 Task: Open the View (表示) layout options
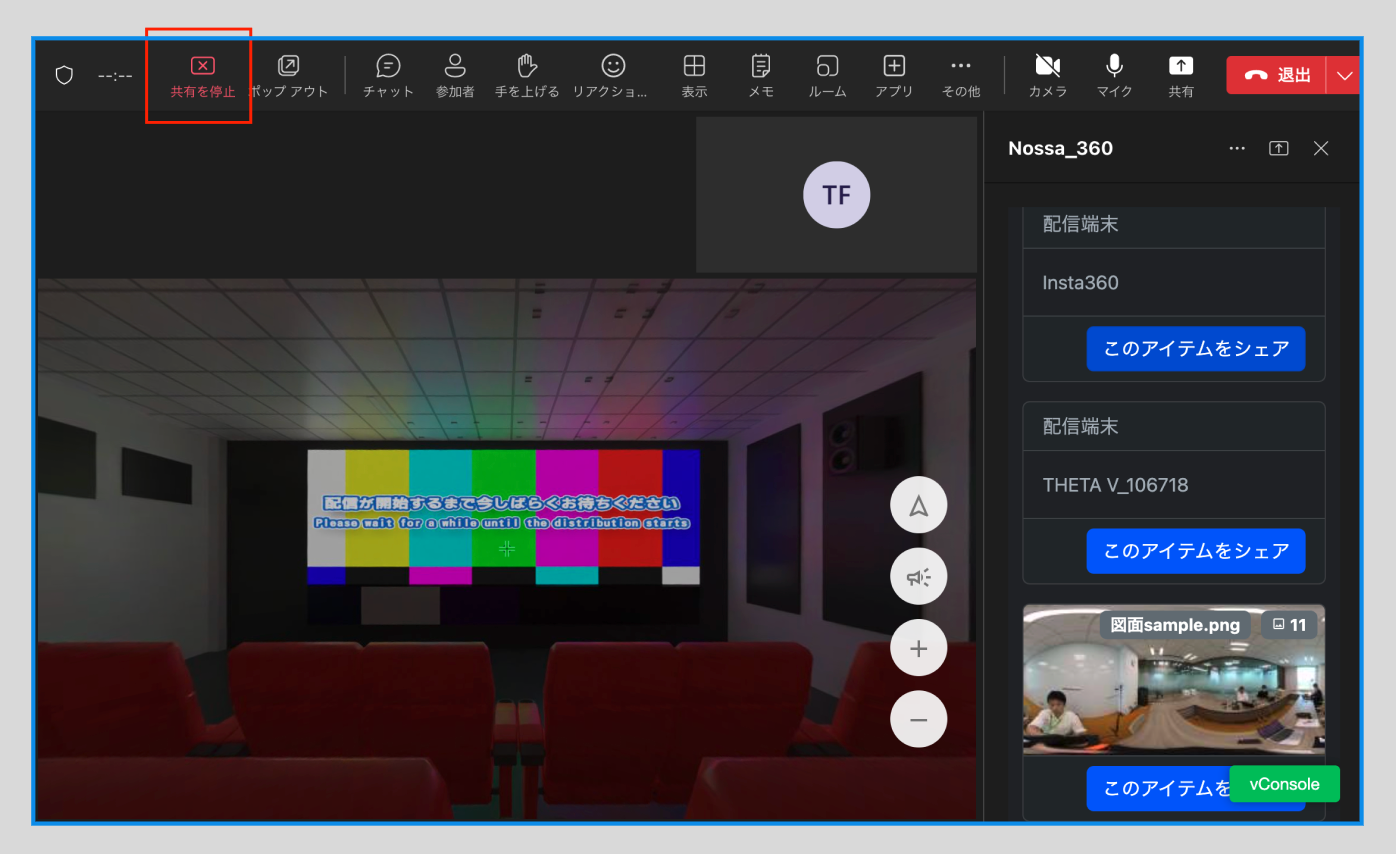[694, 76]
